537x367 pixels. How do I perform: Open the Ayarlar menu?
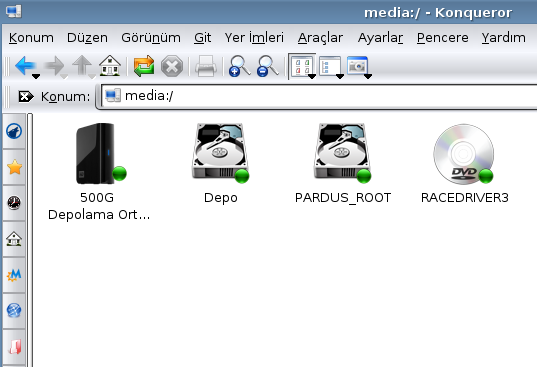click(380, 38)
